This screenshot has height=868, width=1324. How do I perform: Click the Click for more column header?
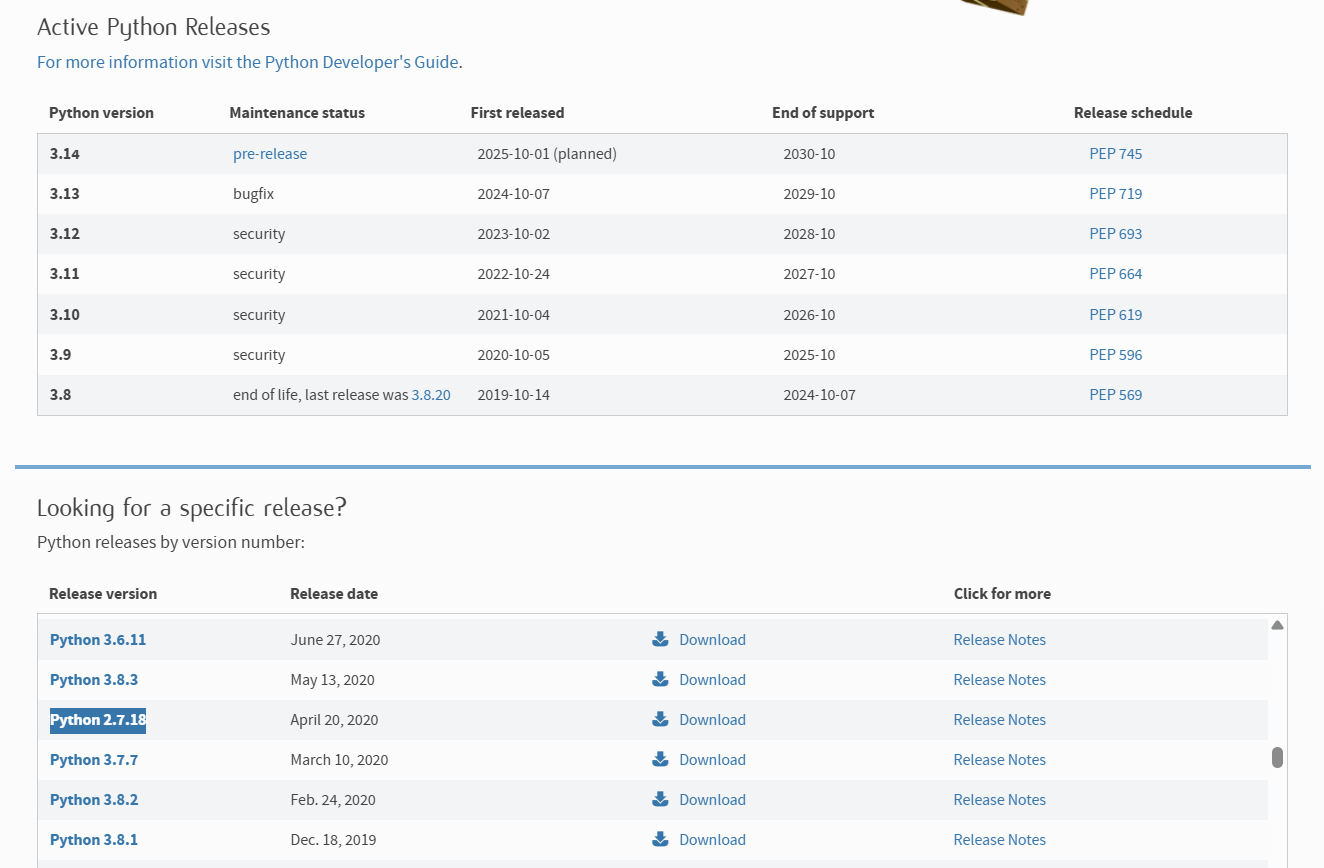1002,594
